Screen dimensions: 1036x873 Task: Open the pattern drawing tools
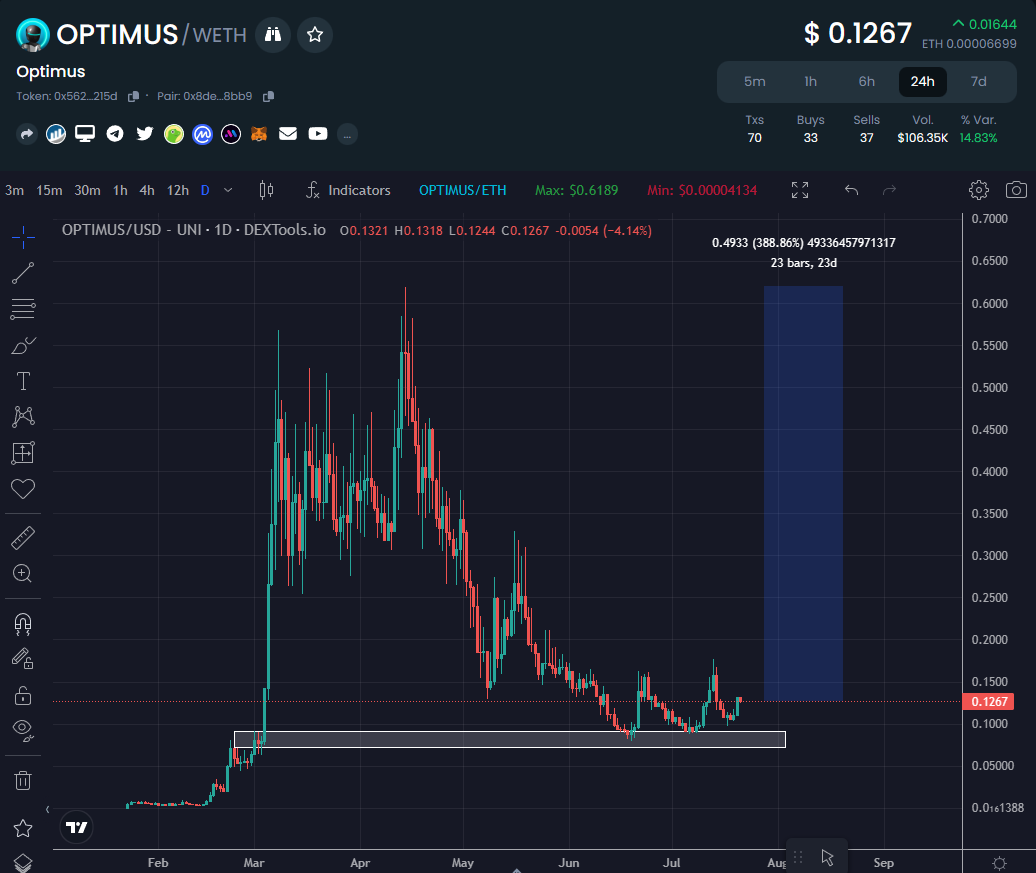point(23,416)
